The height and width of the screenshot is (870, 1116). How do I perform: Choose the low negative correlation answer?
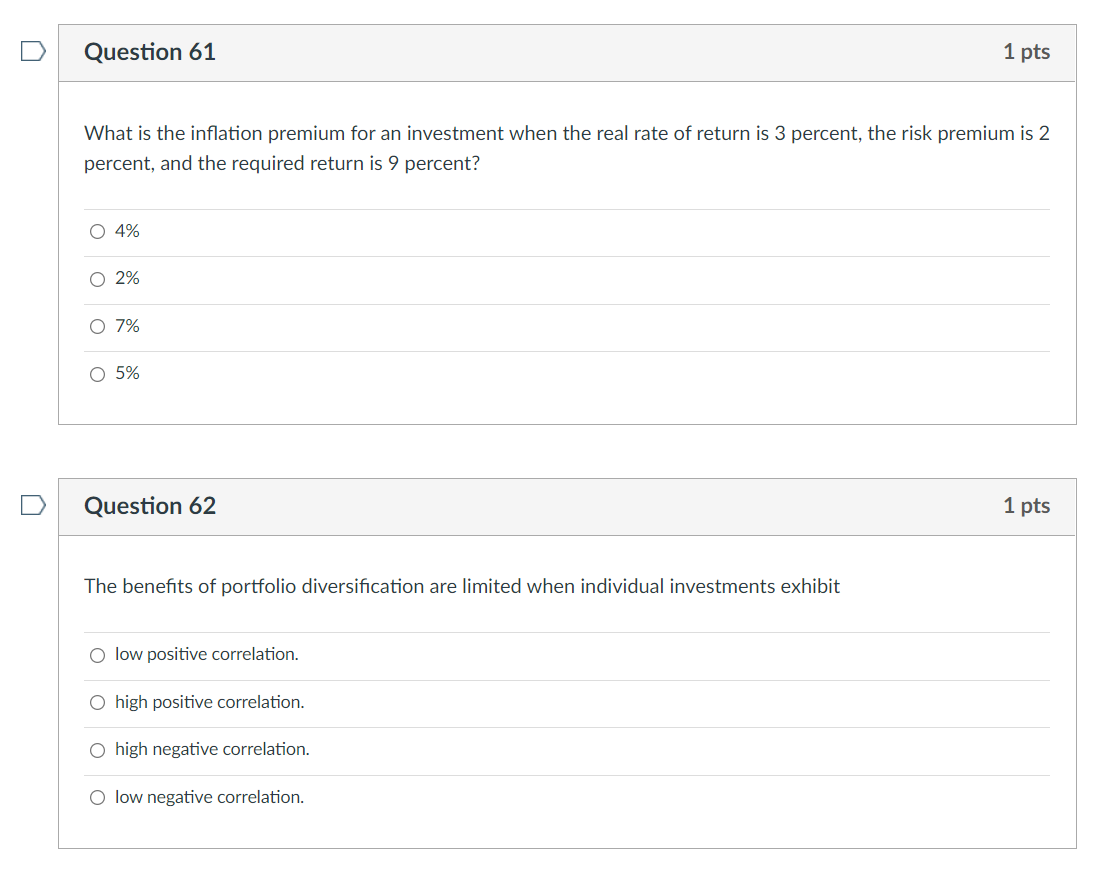pyautogui.click(x=97, y=797)
